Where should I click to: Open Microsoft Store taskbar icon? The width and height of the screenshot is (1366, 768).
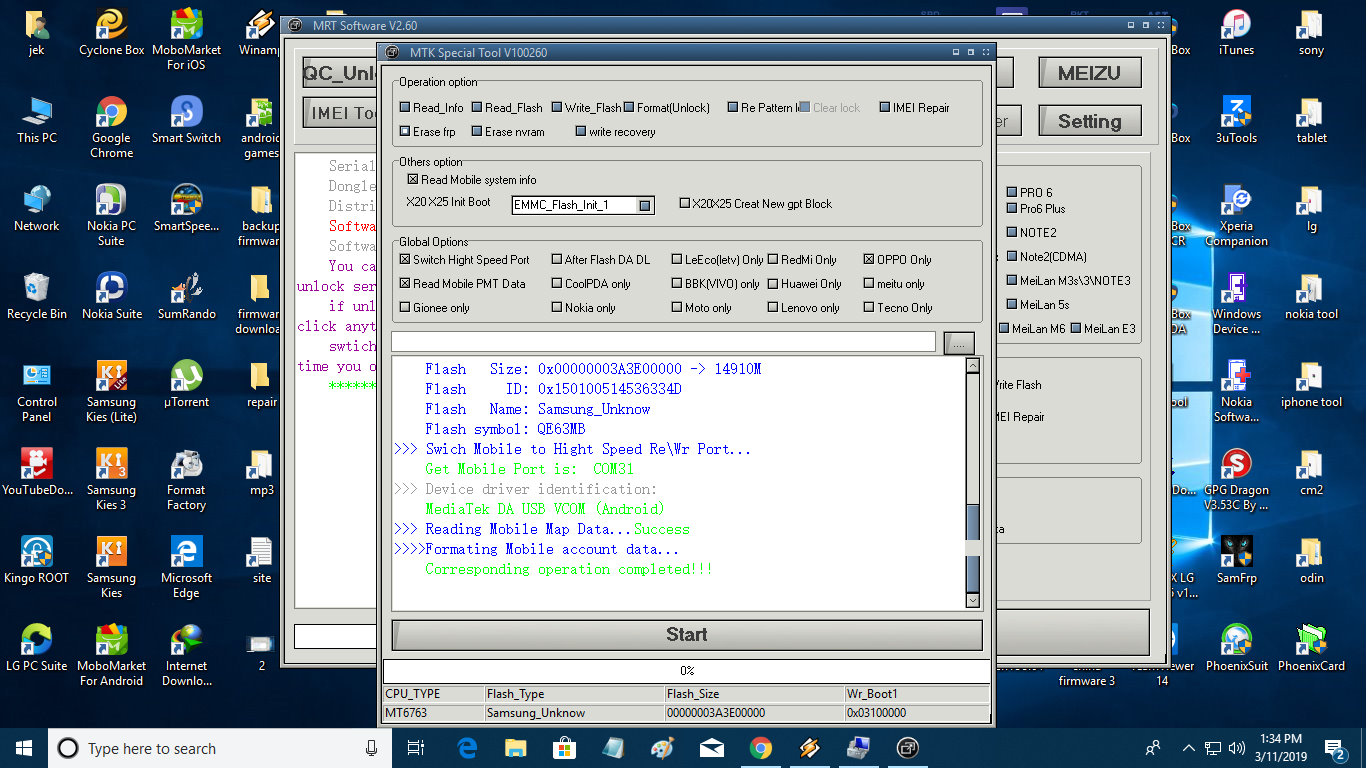(564, 747)
